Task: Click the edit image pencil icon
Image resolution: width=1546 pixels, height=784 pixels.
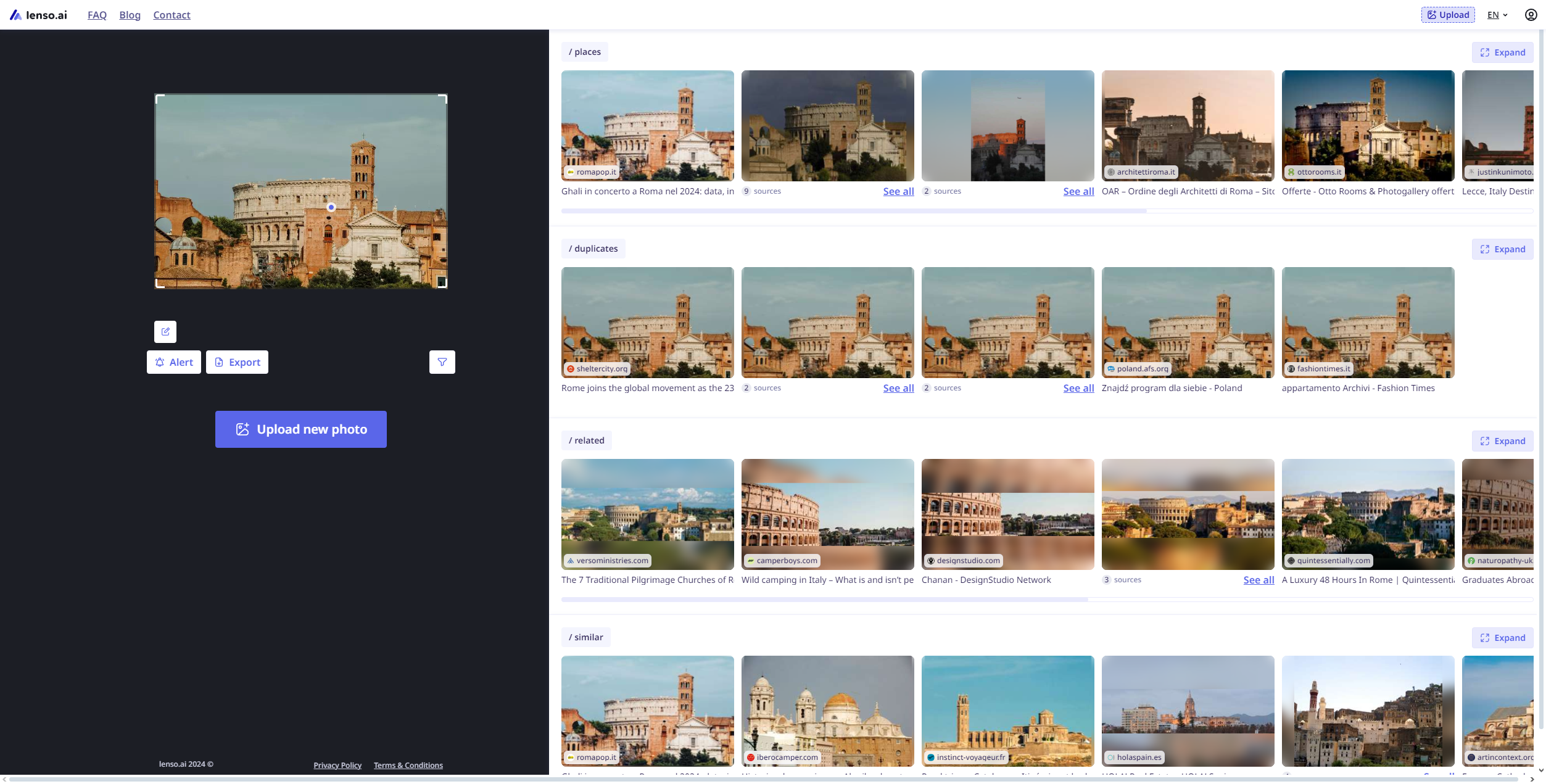Action: 165,331
